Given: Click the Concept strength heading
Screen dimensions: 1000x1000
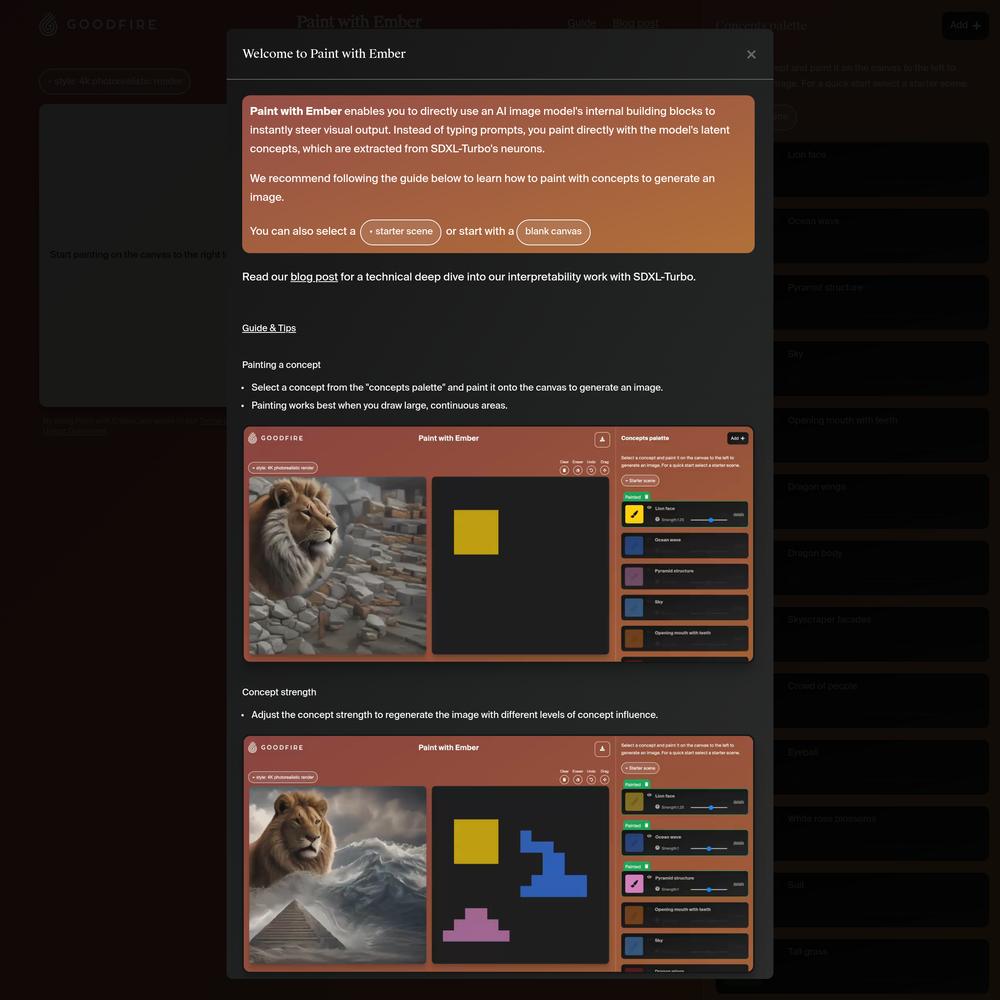Looking at the screenshot, I should point(279,692).
